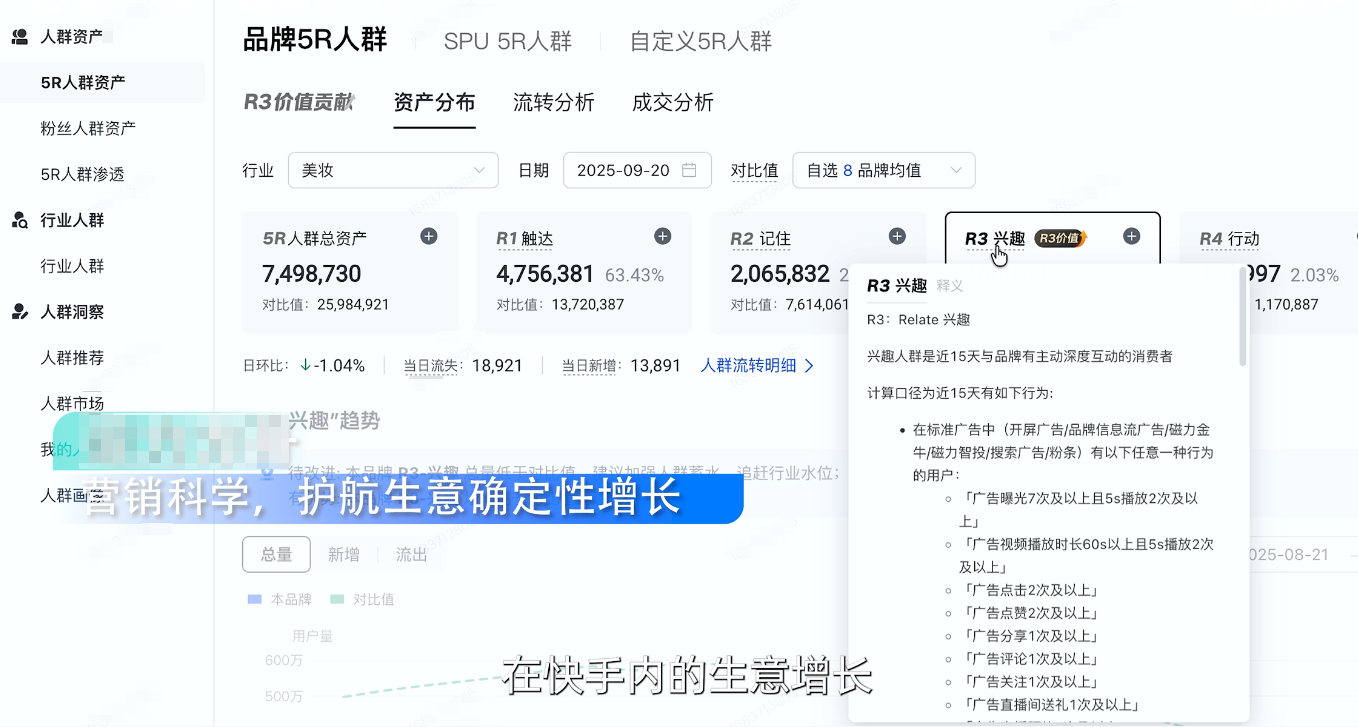The image size is (1358, 727).
Task: Switch chart view to 总量
Action: pos(276,554)
